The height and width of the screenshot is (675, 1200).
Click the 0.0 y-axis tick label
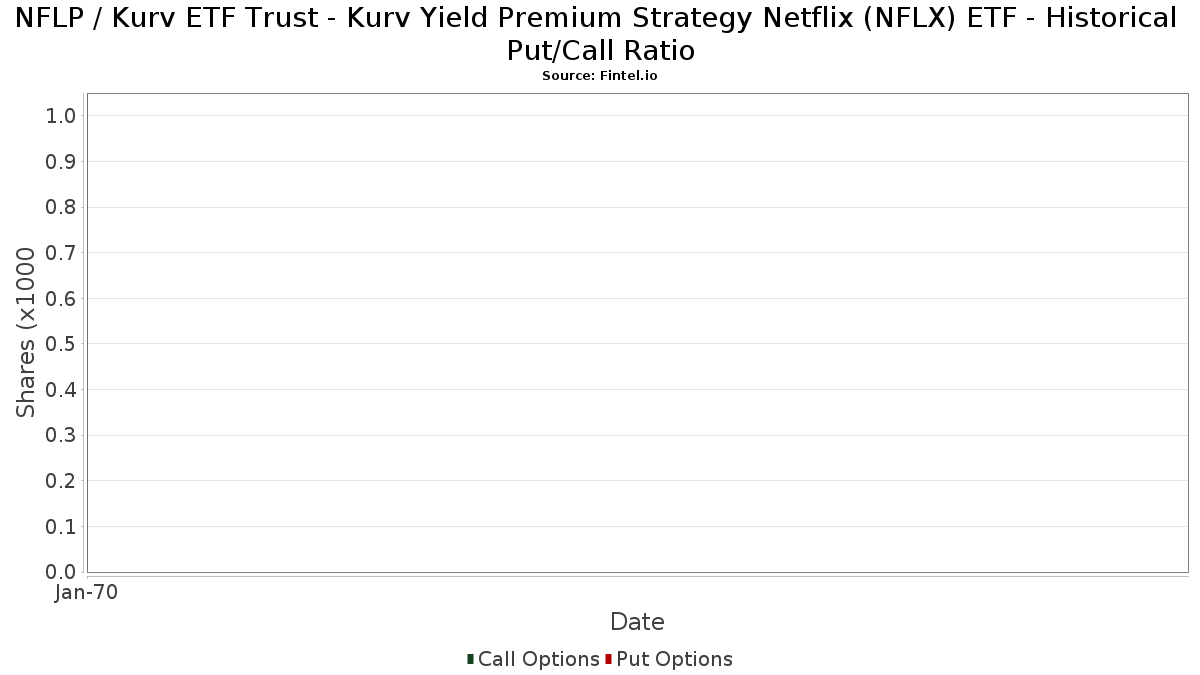pyautogui.click(x=61, y=572)
